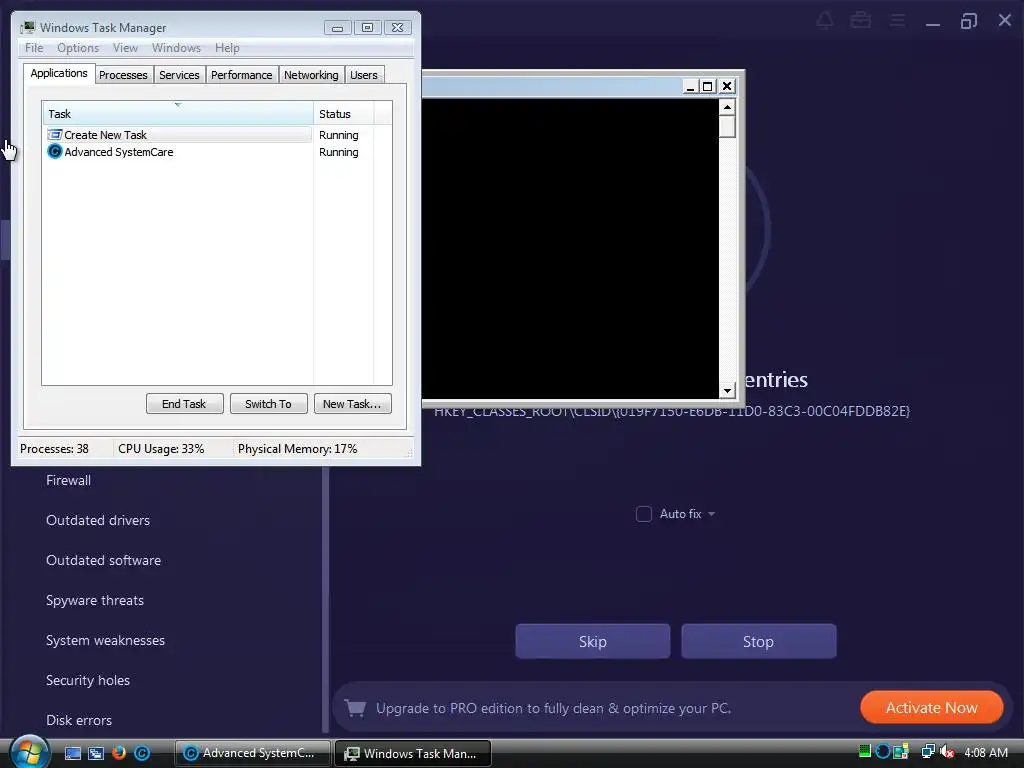The height and width of the screenshot is (768, 1024).
Task: Open the View menu in Task Manager
Action: (125, 48)
